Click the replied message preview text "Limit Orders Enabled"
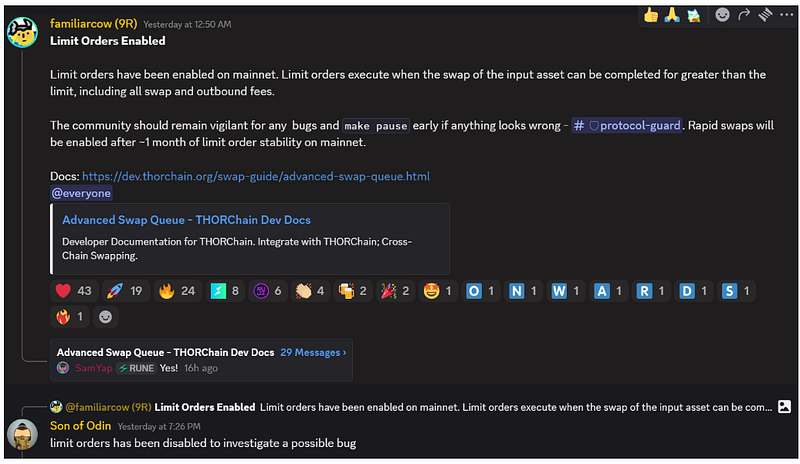The image size is (800, 464). (x=205, y=407)
